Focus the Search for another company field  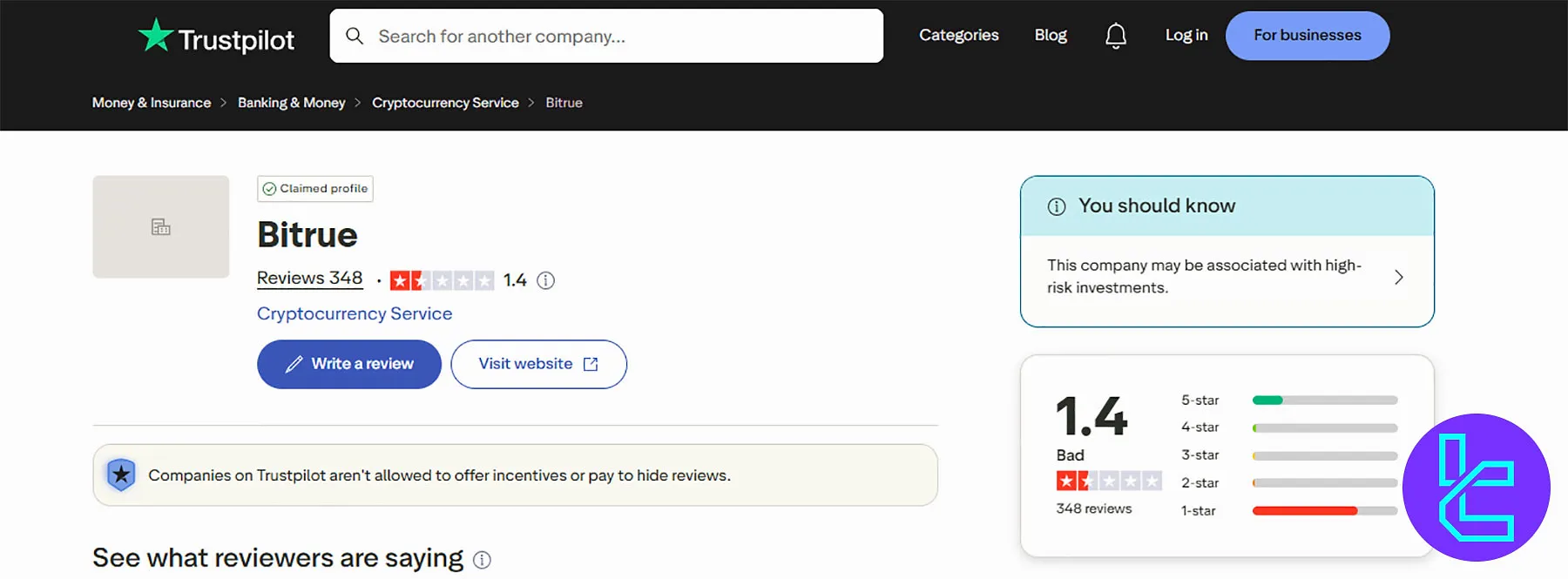pos(606,36)
